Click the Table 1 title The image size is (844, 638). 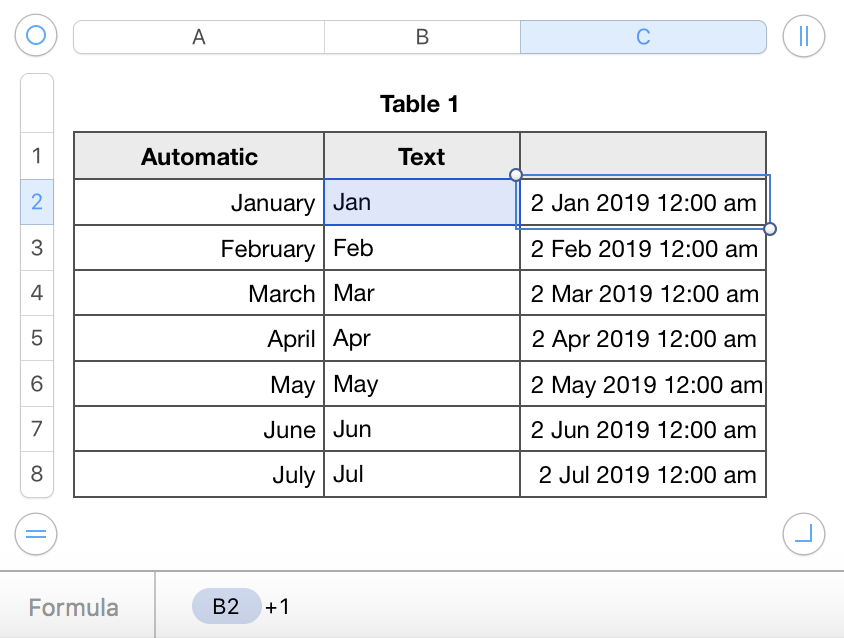click(419, 104)
